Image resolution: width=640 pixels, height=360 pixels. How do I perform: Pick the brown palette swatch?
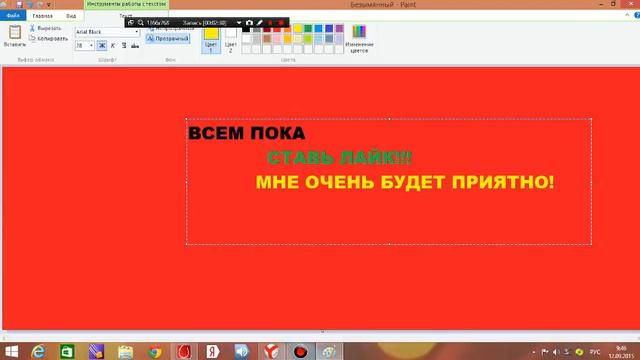(267, 39)
